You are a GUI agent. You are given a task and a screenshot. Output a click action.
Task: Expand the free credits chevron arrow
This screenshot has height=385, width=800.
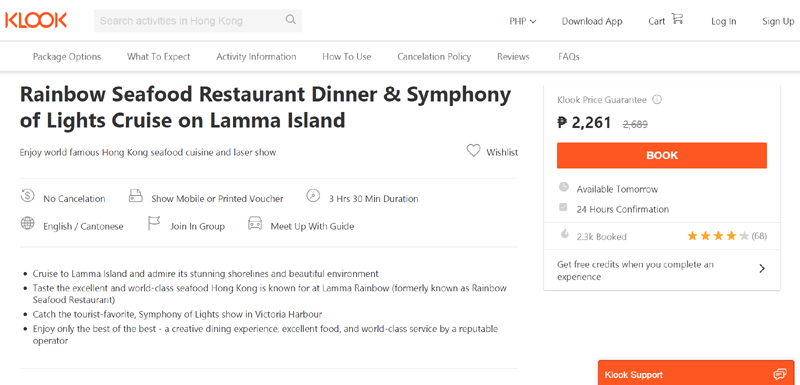point(762,269)
